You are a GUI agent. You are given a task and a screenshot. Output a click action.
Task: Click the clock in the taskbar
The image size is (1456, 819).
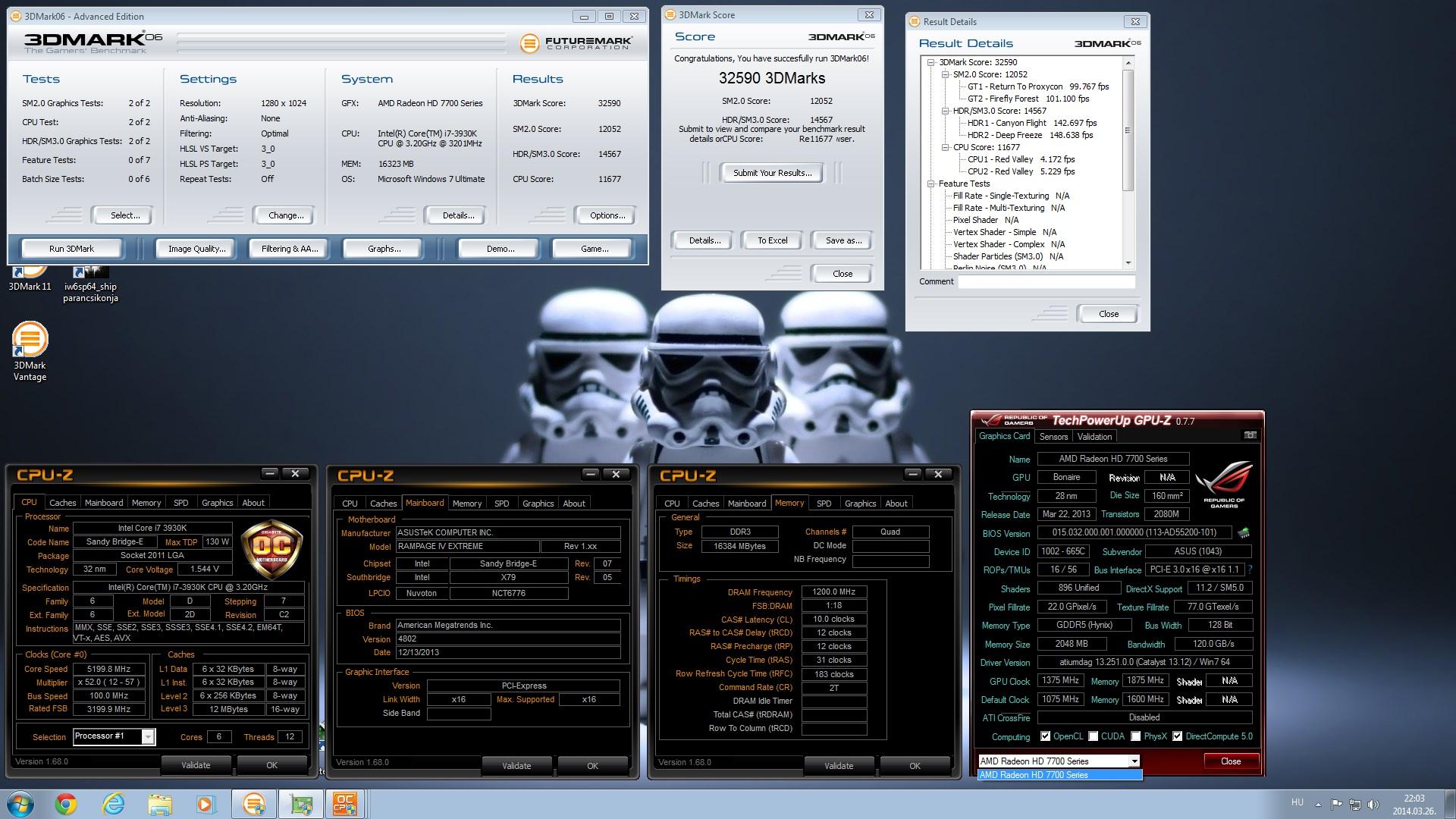click(1414, 804)
